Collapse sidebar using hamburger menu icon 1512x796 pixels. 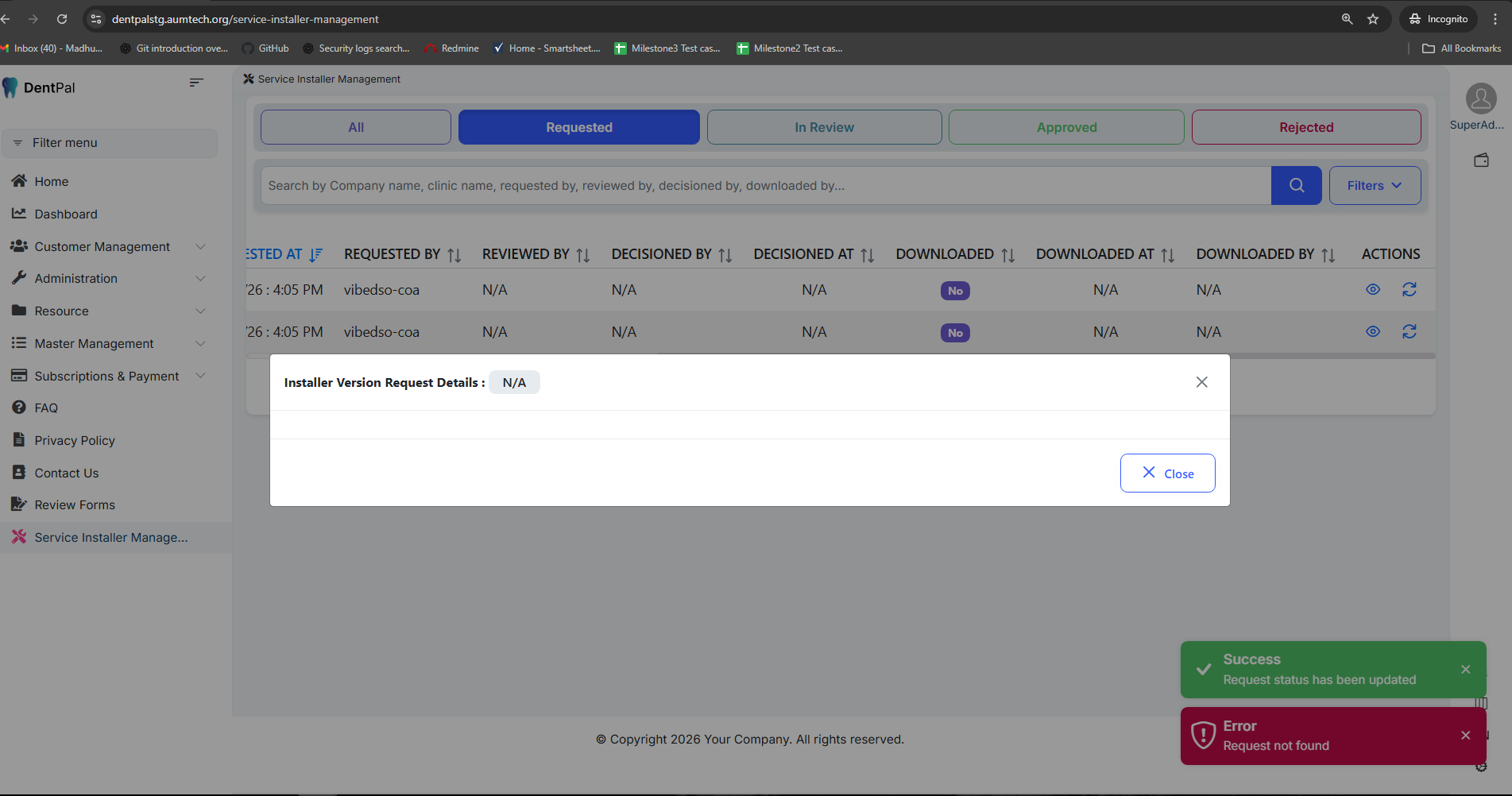coord(196,83)
